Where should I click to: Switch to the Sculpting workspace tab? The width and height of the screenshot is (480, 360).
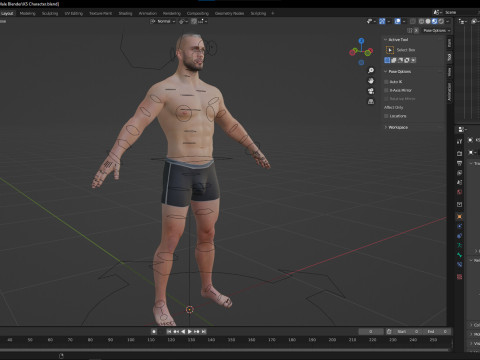[50, 13]
